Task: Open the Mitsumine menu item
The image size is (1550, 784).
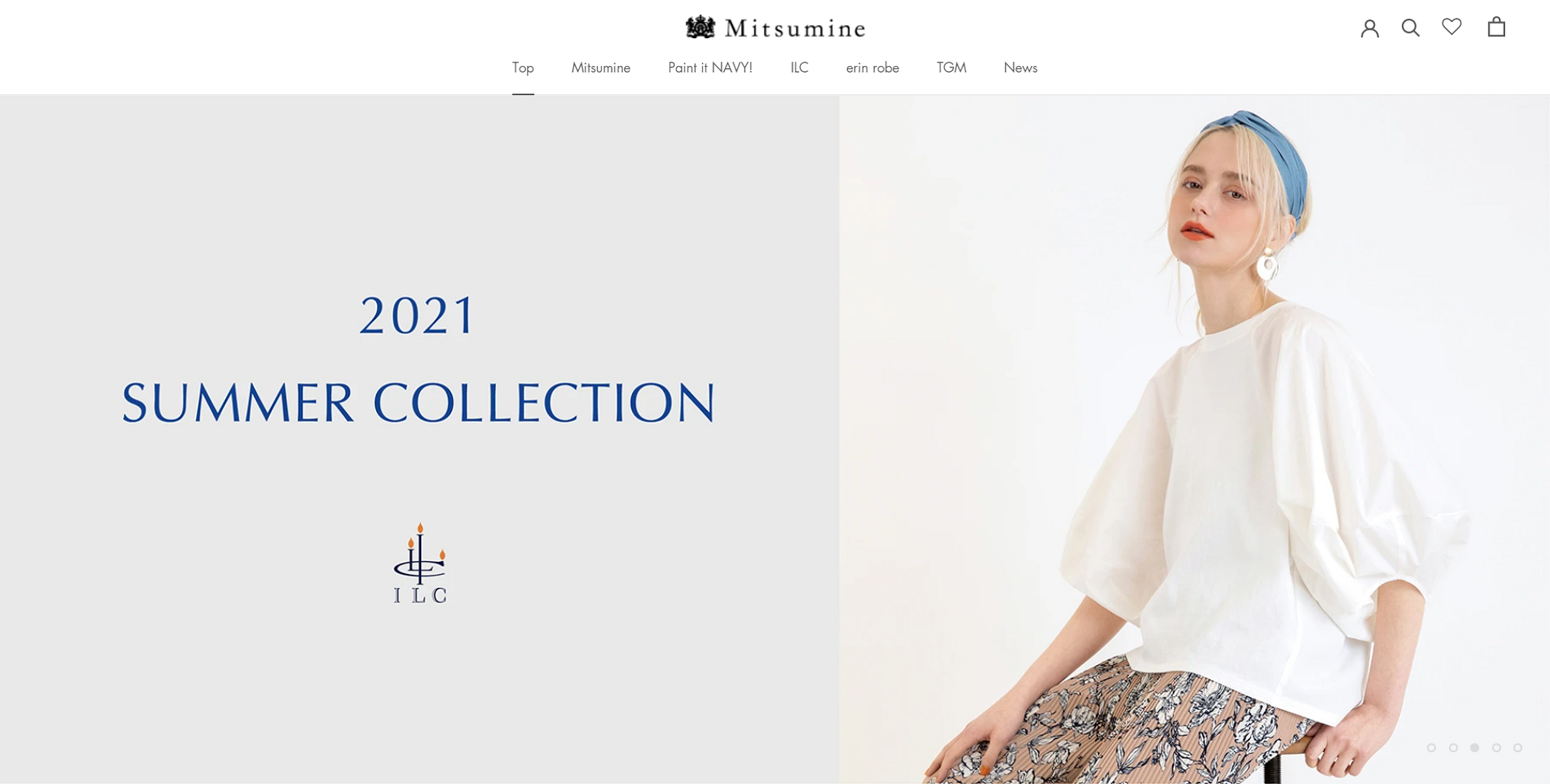Action: (601, 68)
